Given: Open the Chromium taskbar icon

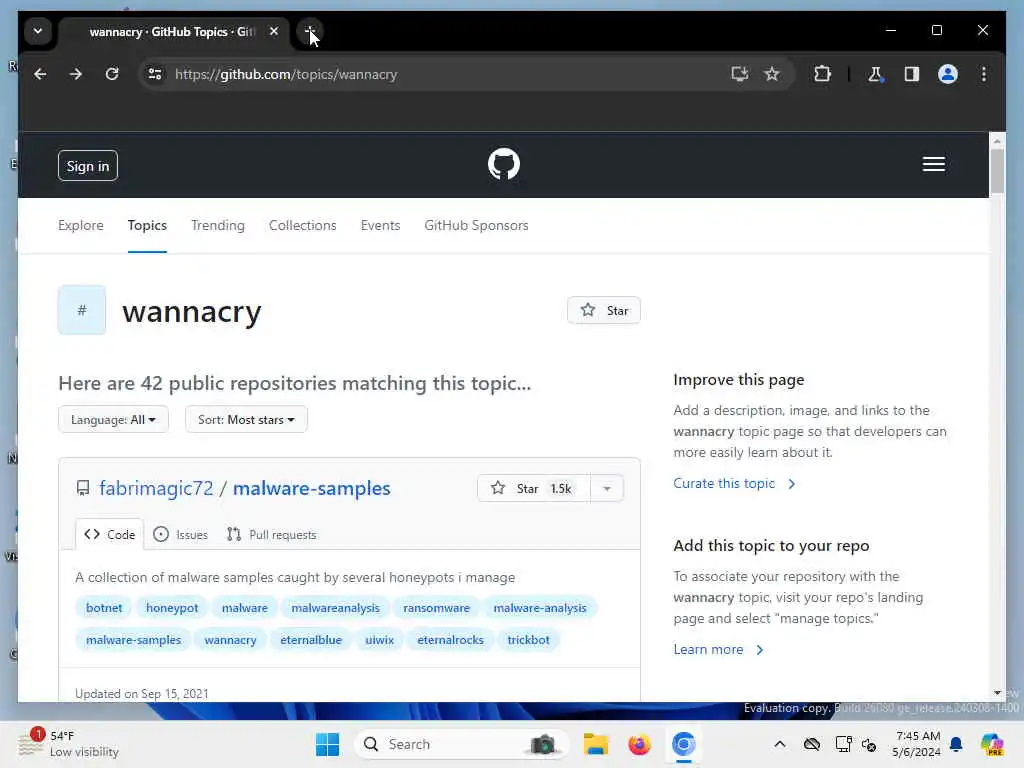Looking at the screenshot, I should 684,744.
